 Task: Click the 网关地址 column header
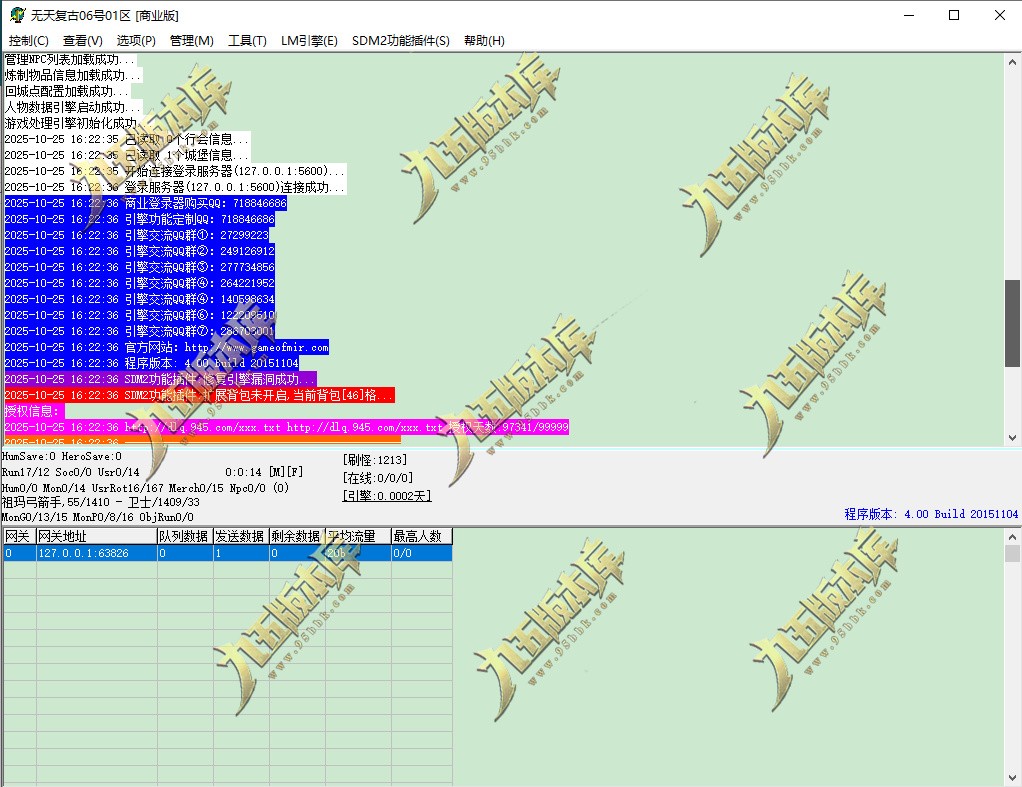(x=96, y=536)
